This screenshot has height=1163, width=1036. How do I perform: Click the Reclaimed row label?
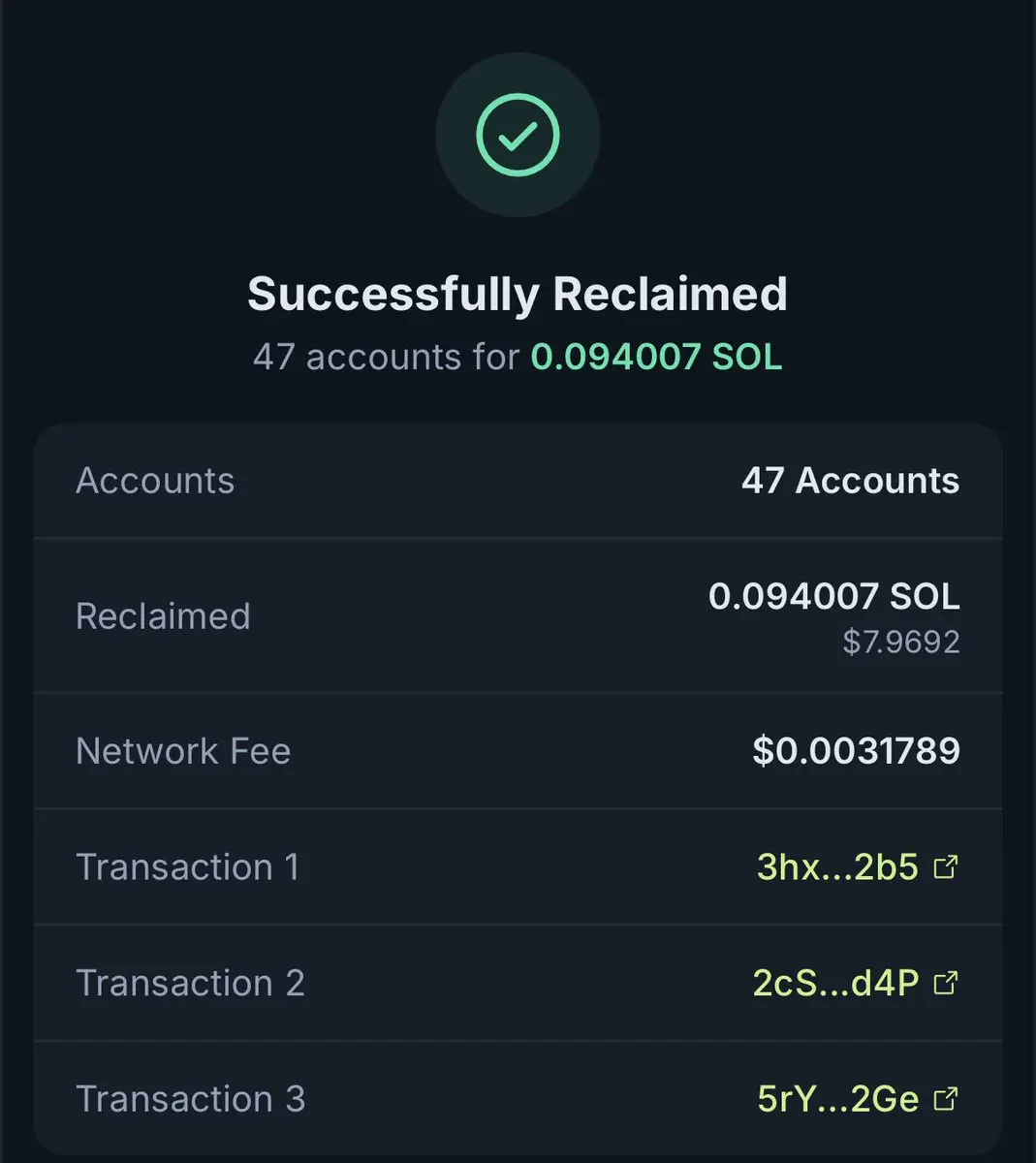[x=163, y=616]
